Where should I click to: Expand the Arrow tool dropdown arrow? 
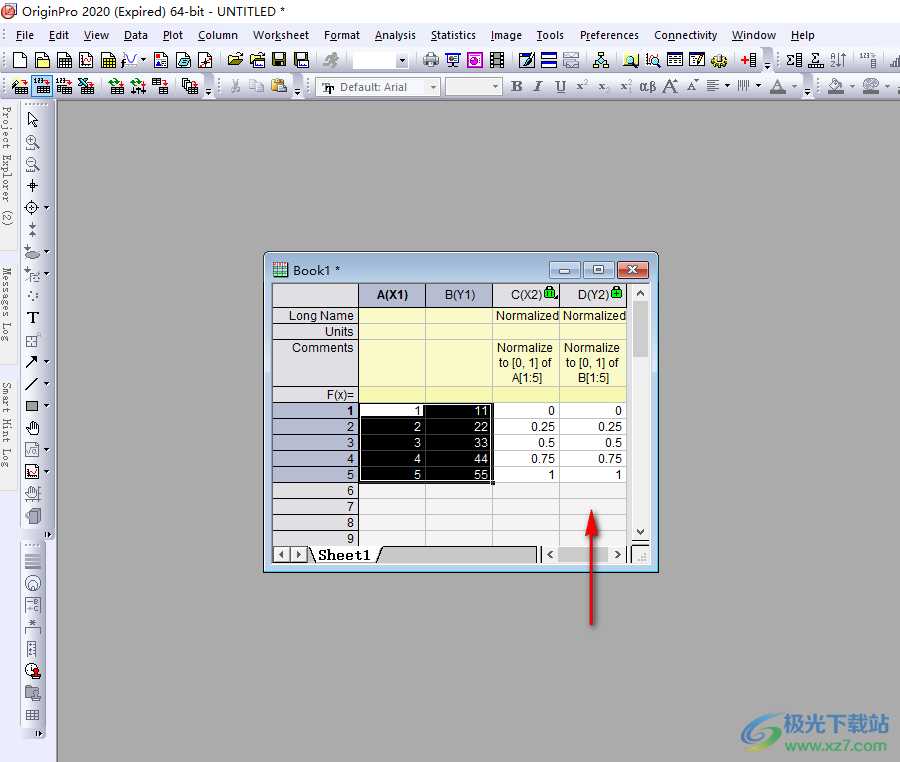coord(46,361)
